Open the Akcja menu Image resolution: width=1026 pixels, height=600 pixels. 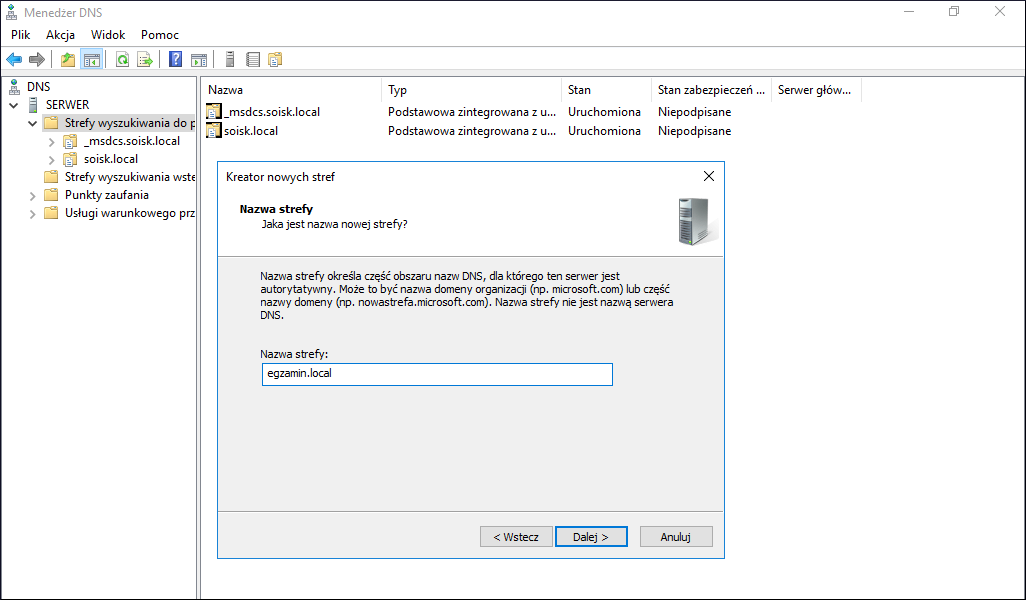tap(60, 35)
